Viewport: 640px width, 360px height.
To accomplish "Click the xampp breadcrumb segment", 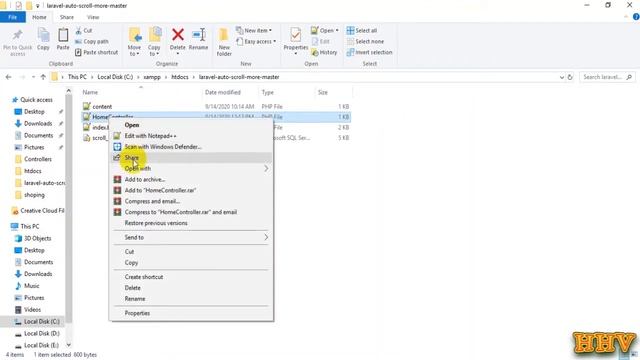I will 152,77.
